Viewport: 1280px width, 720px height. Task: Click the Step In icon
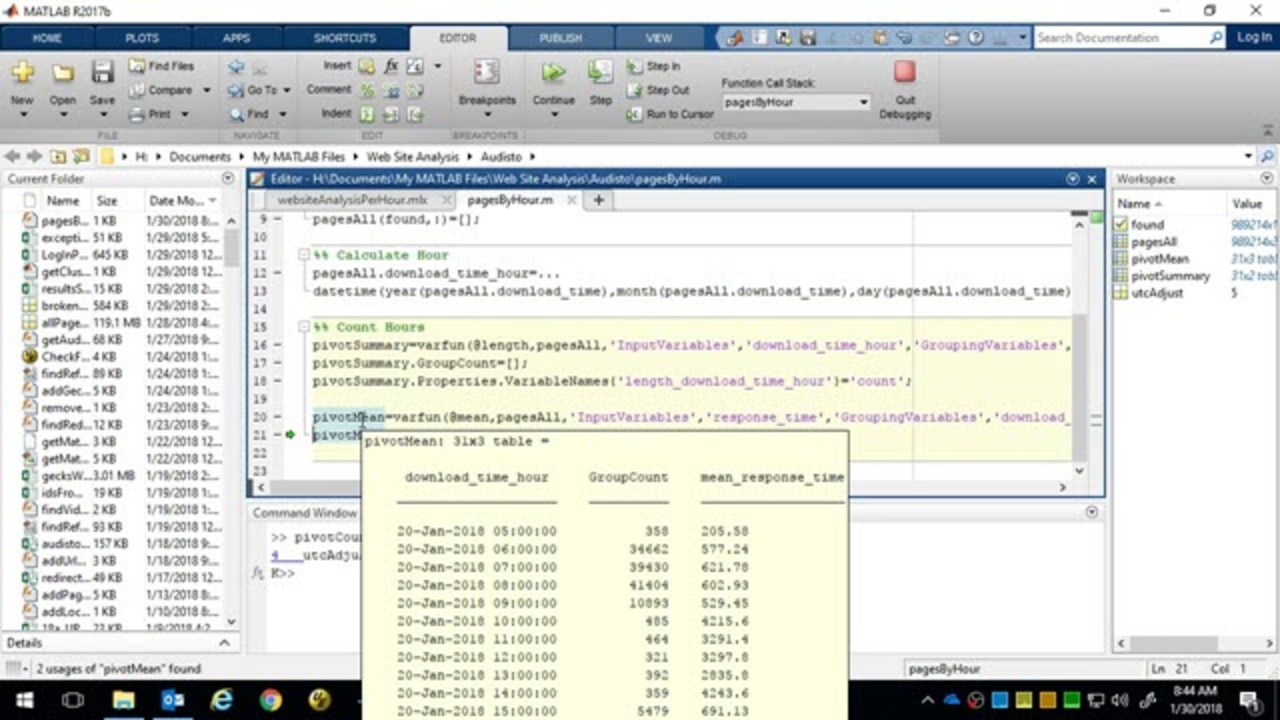[x=634, y=66]
